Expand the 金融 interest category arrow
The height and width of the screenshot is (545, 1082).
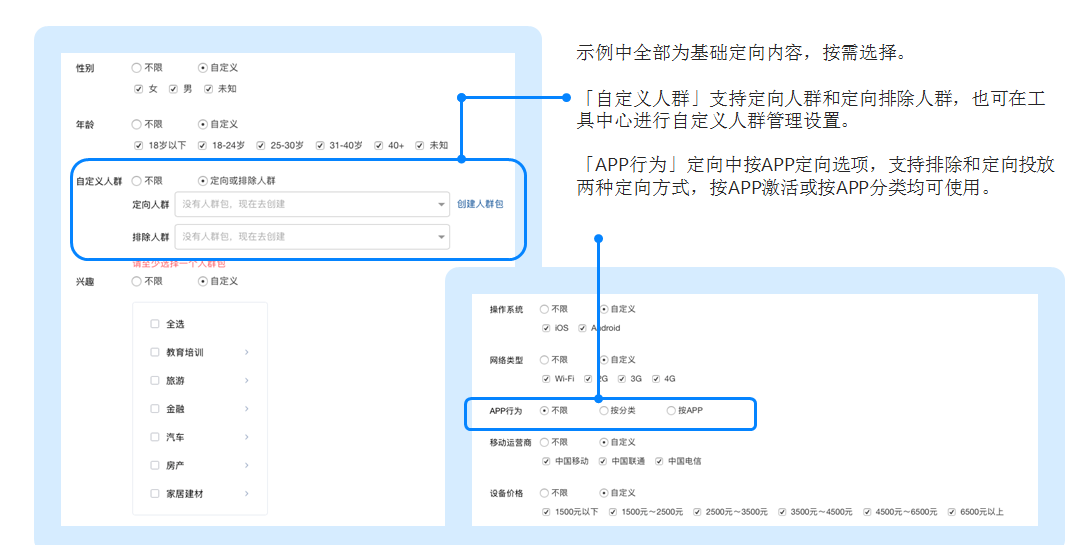pos(246,409)
